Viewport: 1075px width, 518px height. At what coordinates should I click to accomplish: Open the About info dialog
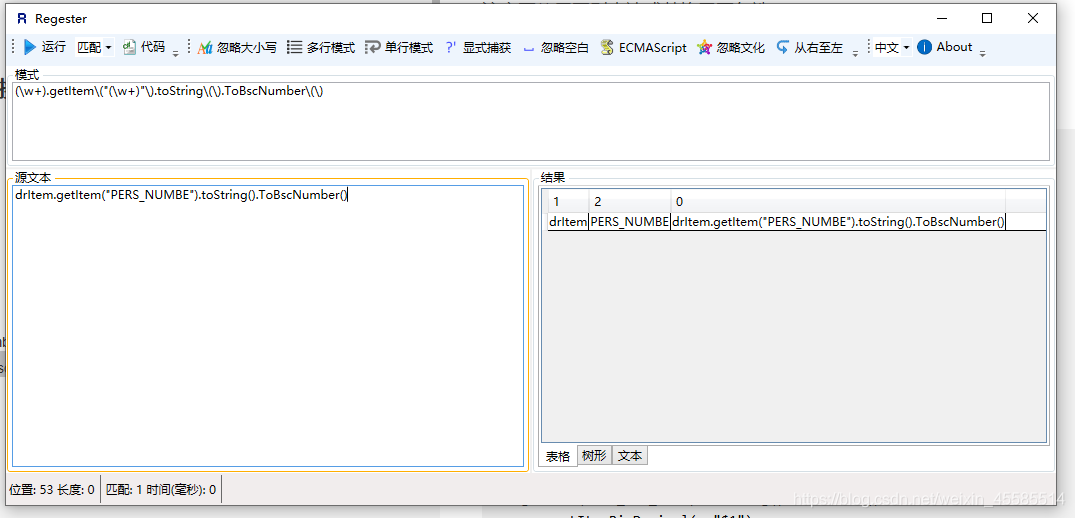pos(944,47)
